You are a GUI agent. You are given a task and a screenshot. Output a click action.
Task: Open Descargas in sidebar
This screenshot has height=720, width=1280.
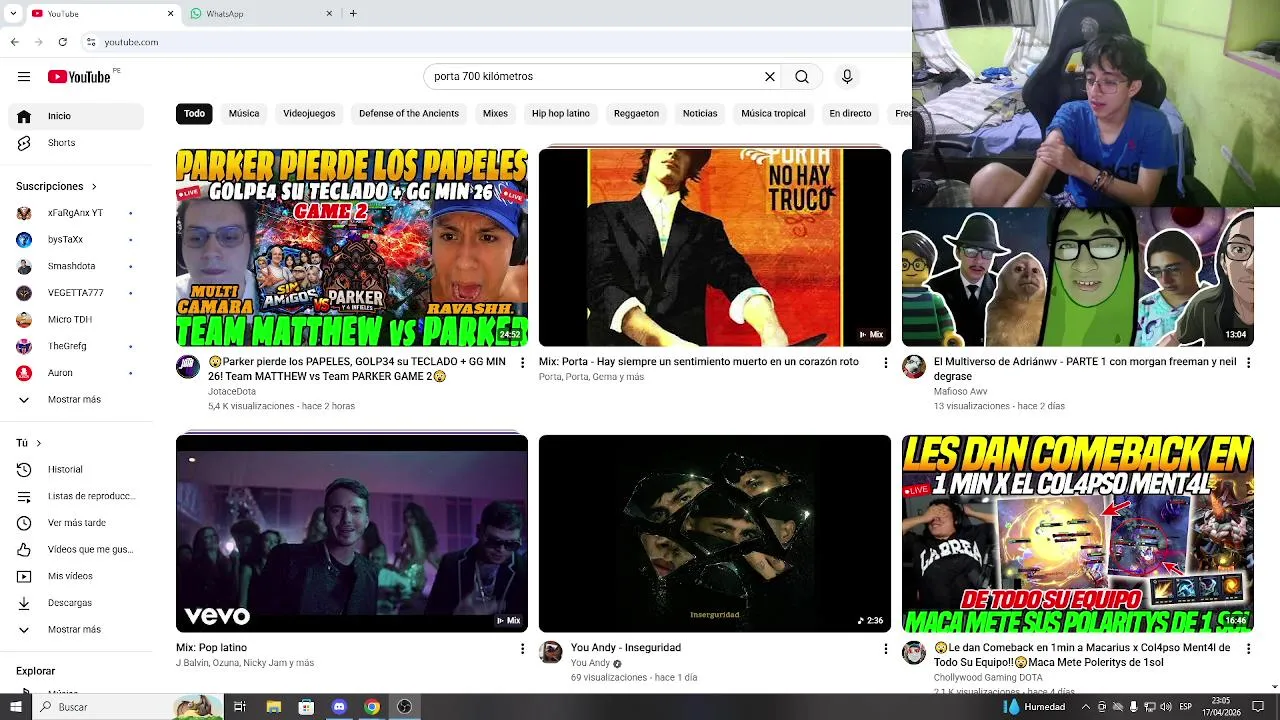(x=76, y=603)
